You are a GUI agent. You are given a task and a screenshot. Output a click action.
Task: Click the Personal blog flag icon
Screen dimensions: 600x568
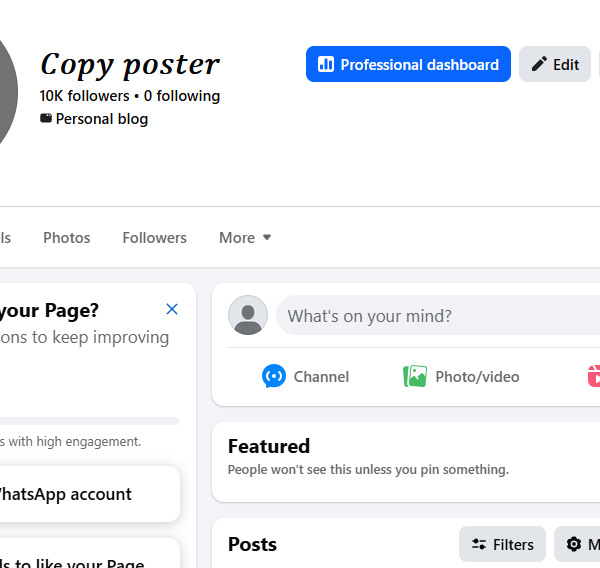[46, 118]
